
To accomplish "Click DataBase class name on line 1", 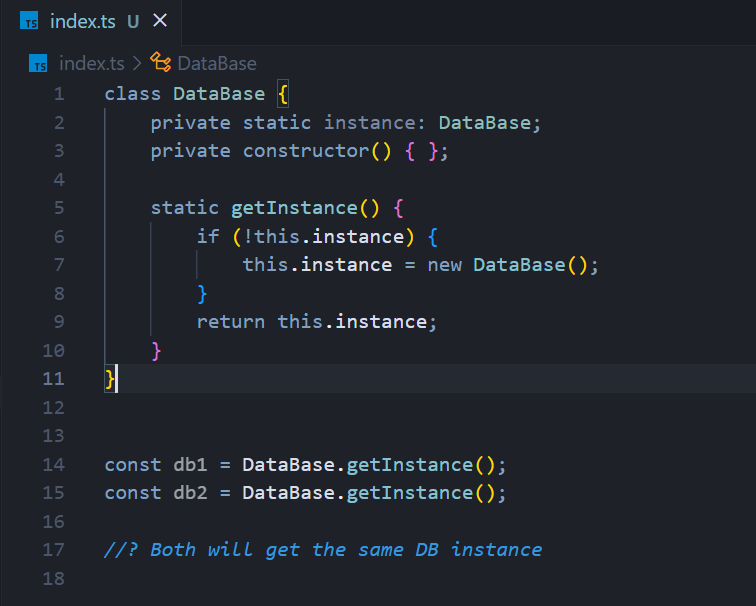I will click(219, 94).
